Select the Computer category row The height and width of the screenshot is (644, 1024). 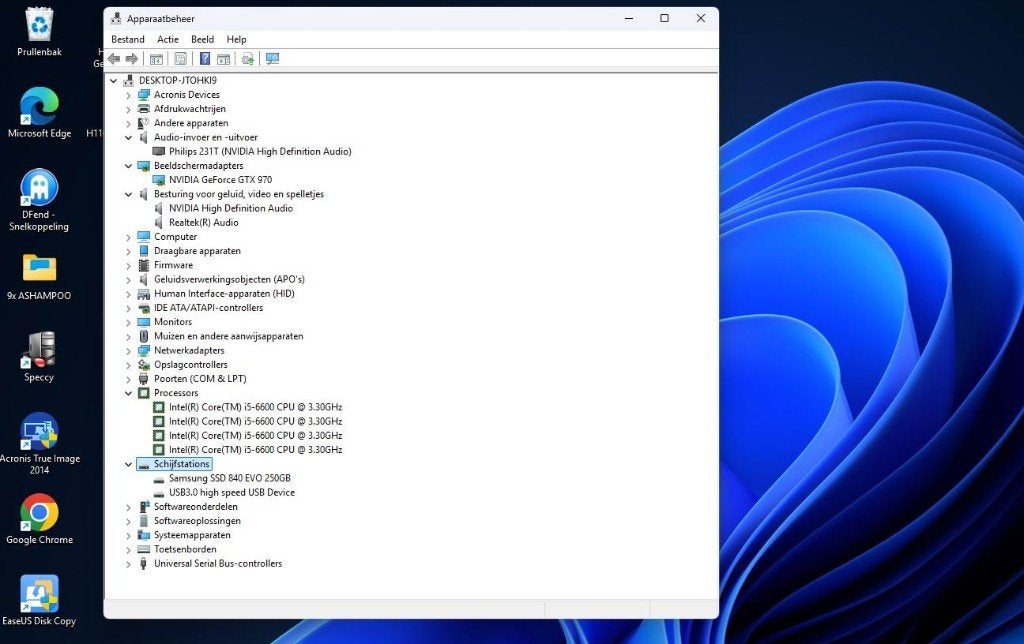tap(175, 237)
